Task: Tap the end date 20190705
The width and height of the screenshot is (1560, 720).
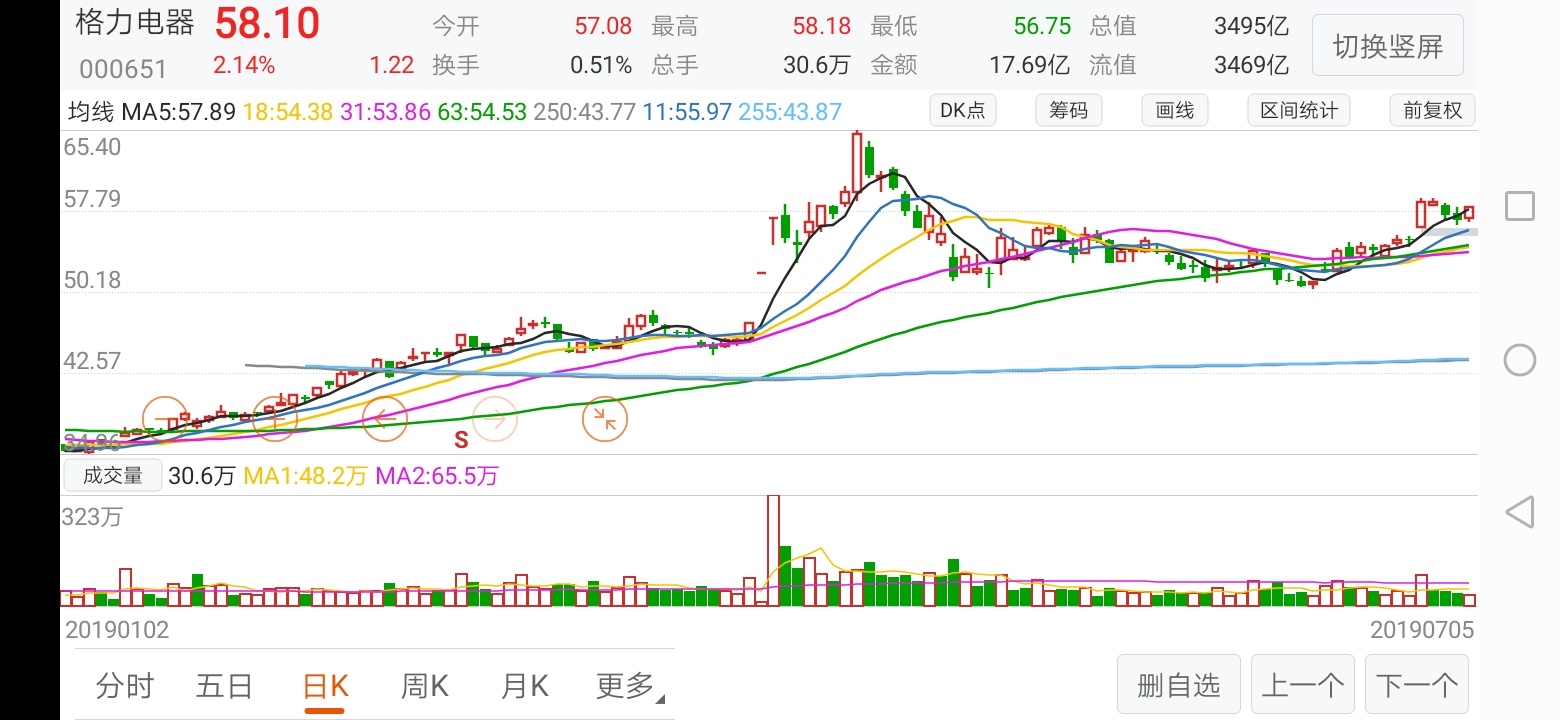Action: click(1422, 630)
